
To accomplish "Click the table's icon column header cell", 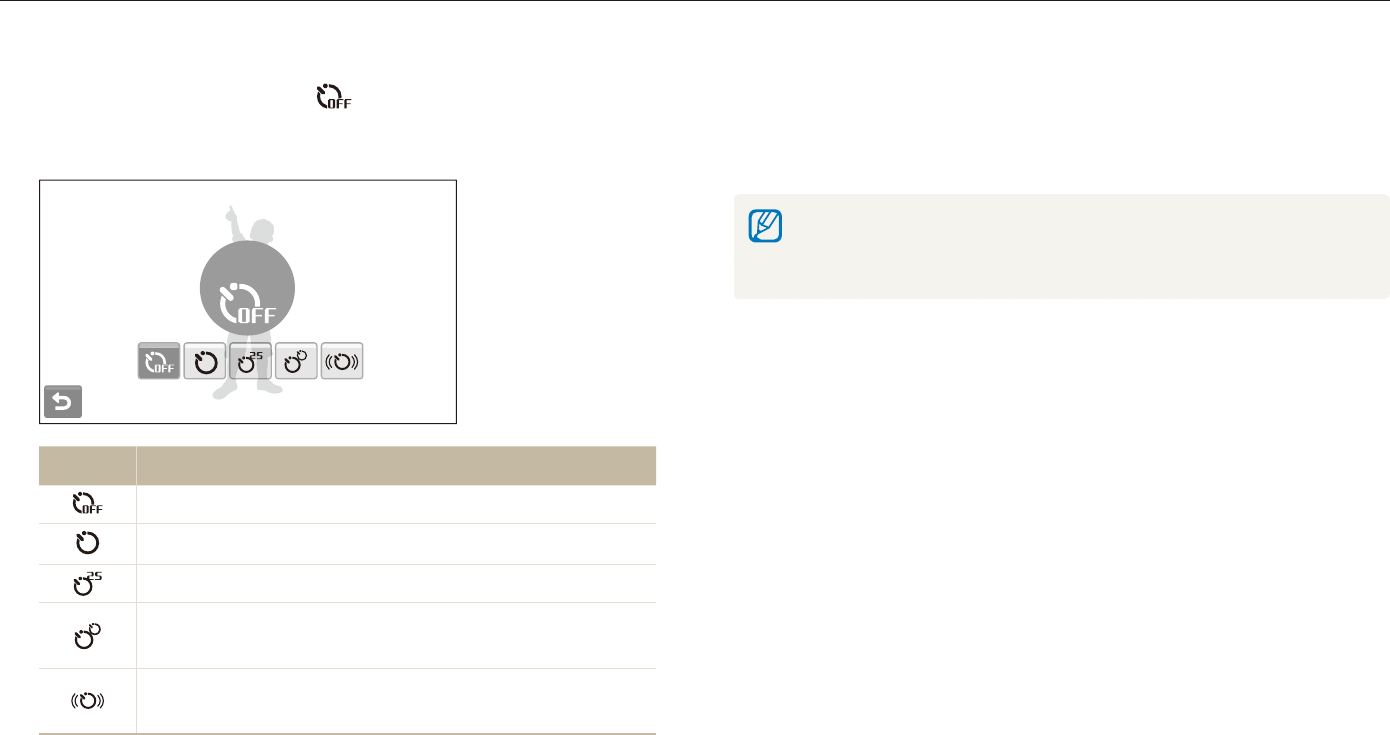I will (88, 466).
